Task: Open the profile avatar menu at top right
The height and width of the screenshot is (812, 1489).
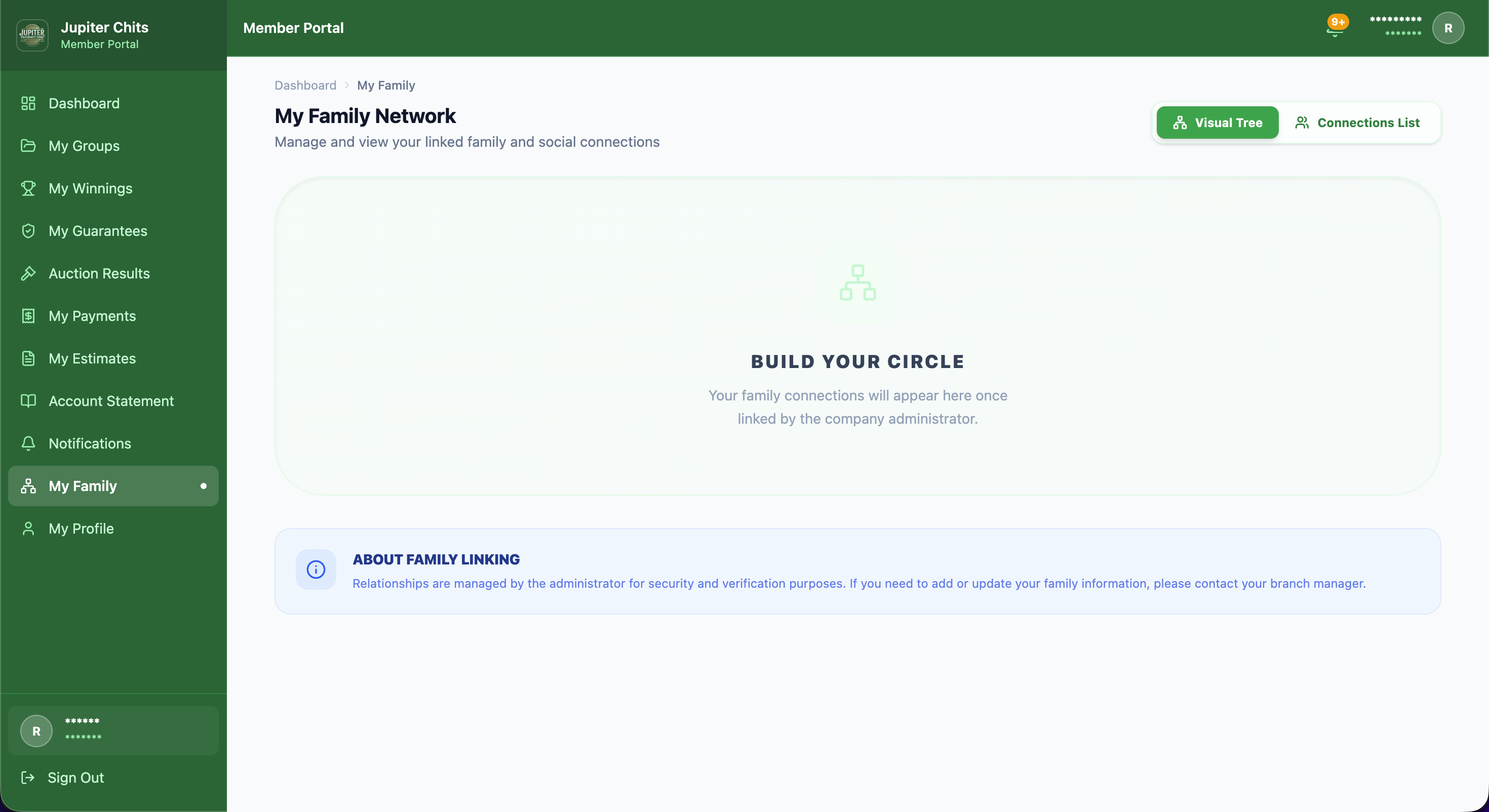Action: [1448, 27]
